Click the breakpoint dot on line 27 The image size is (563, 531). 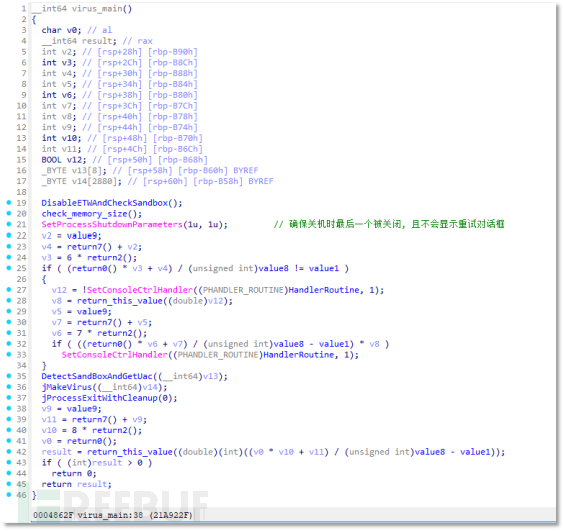tap(9, 289)
